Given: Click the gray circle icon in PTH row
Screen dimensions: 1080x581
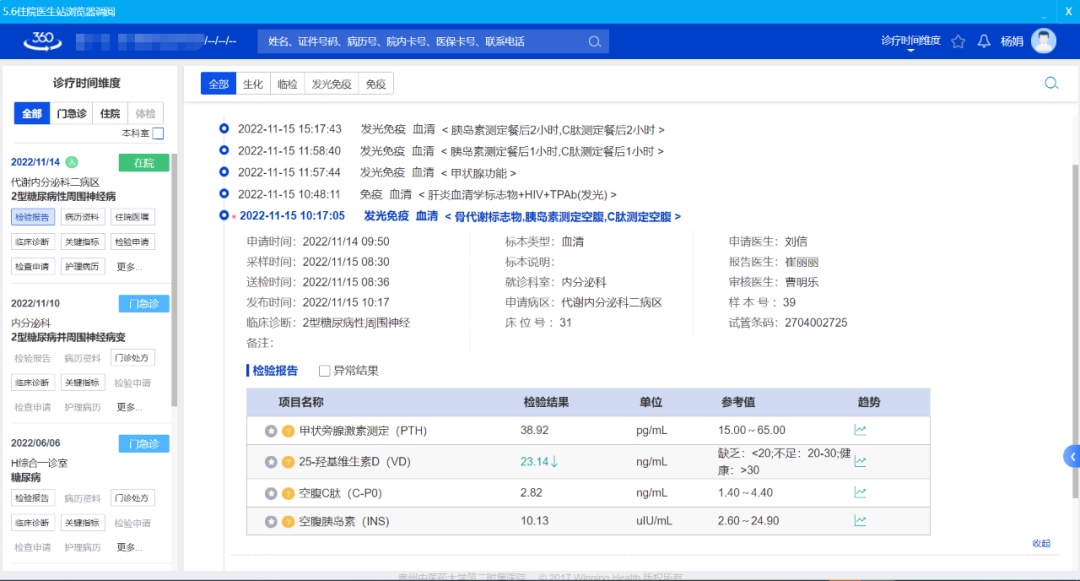Looking at the screenshot, I should [271, 431].
